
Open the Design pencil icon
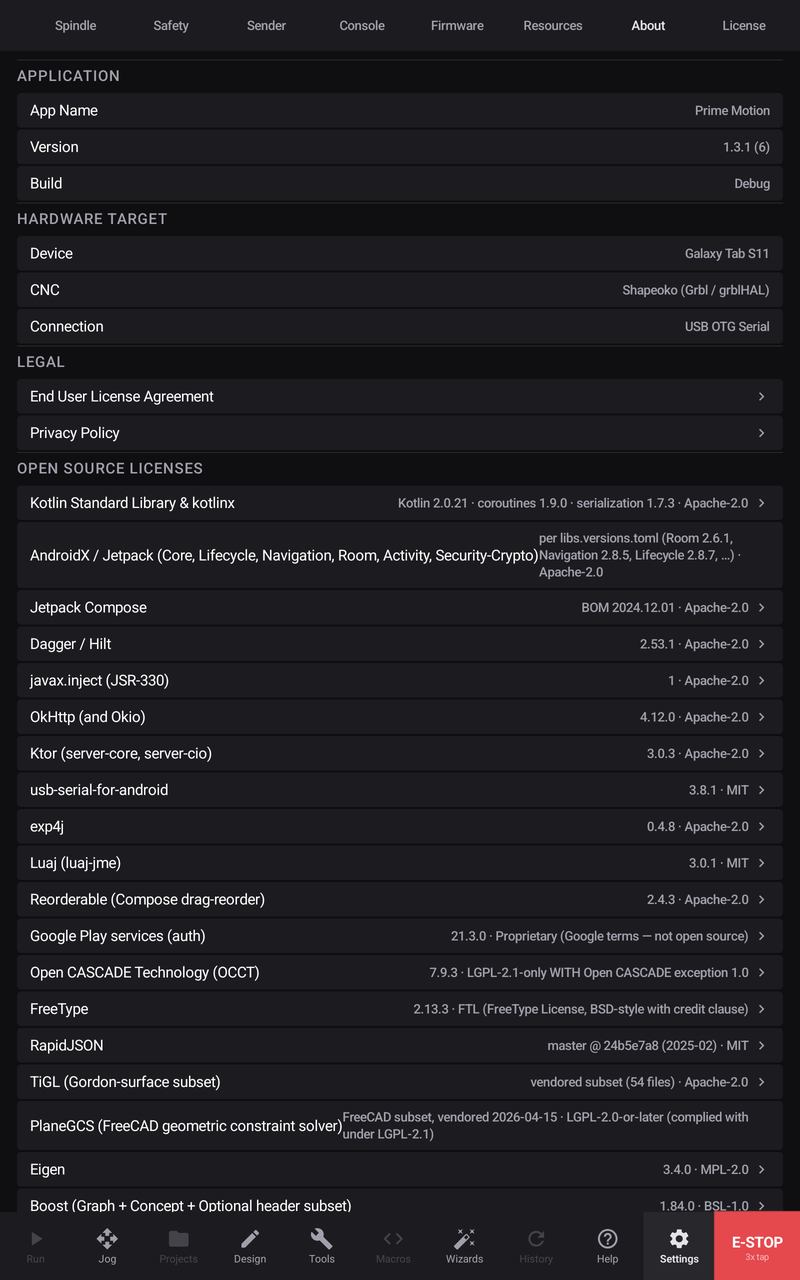click(x=250, y=1239)
